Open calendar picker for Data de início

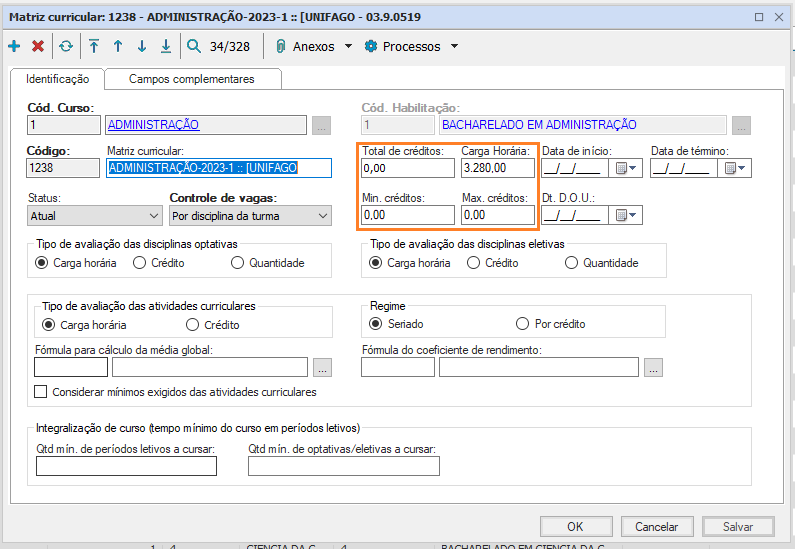coord(626,168)
